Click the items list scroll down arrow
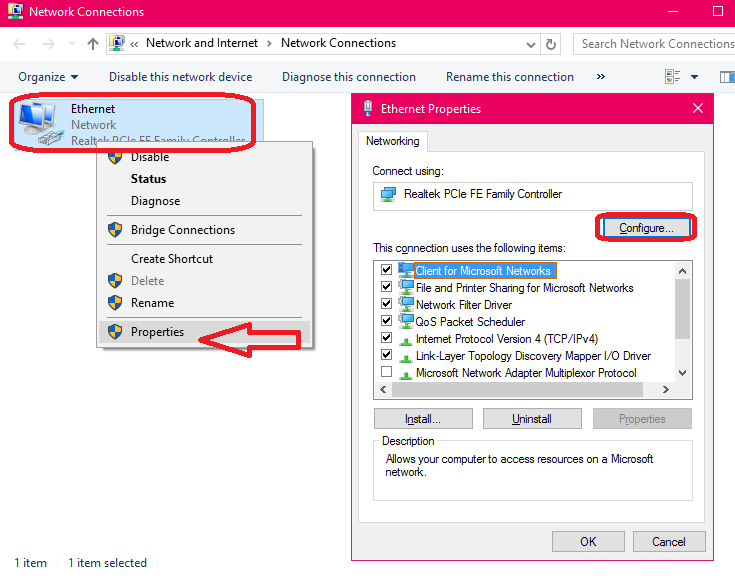735x586 pixels. (x=682, y=373)
